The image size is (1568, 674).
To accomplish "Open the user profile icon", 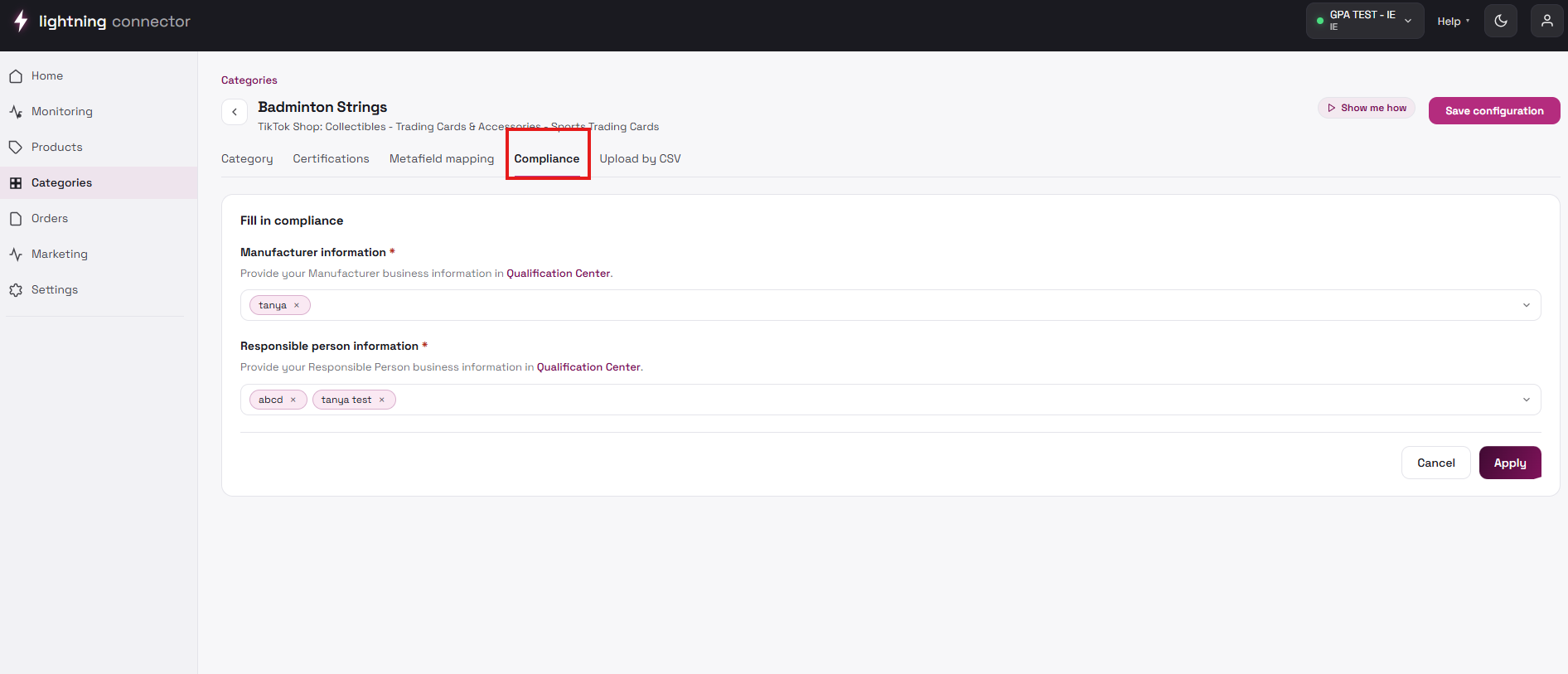I will pyautogui.click(x=1547, y=21).
